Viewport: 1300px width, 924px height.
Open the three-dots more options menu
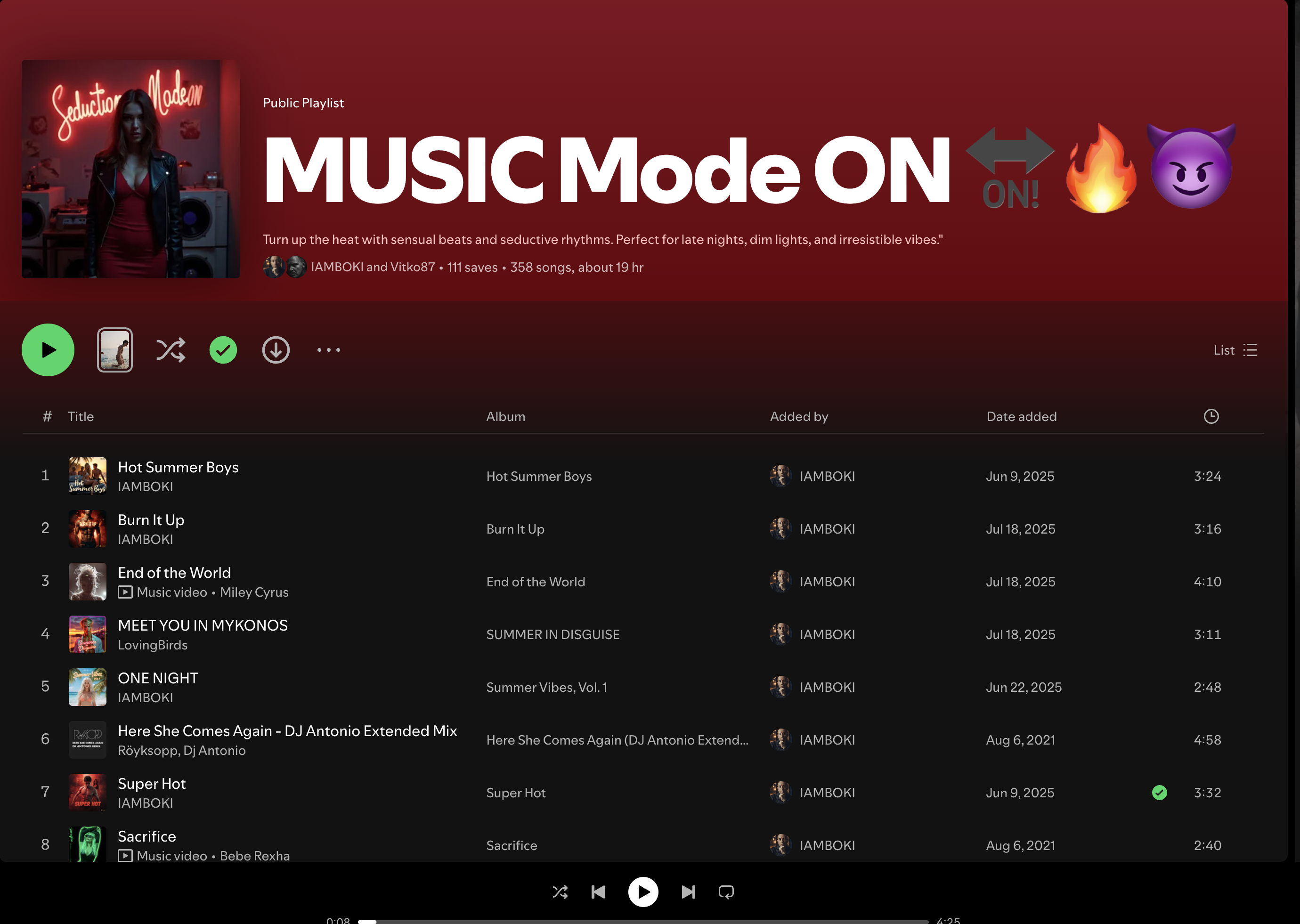[328, 350]
